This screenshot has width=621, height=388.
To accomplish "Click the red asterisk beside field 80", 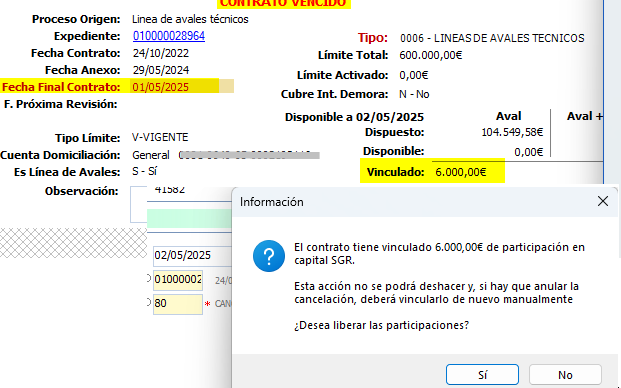I will [207, 304].
